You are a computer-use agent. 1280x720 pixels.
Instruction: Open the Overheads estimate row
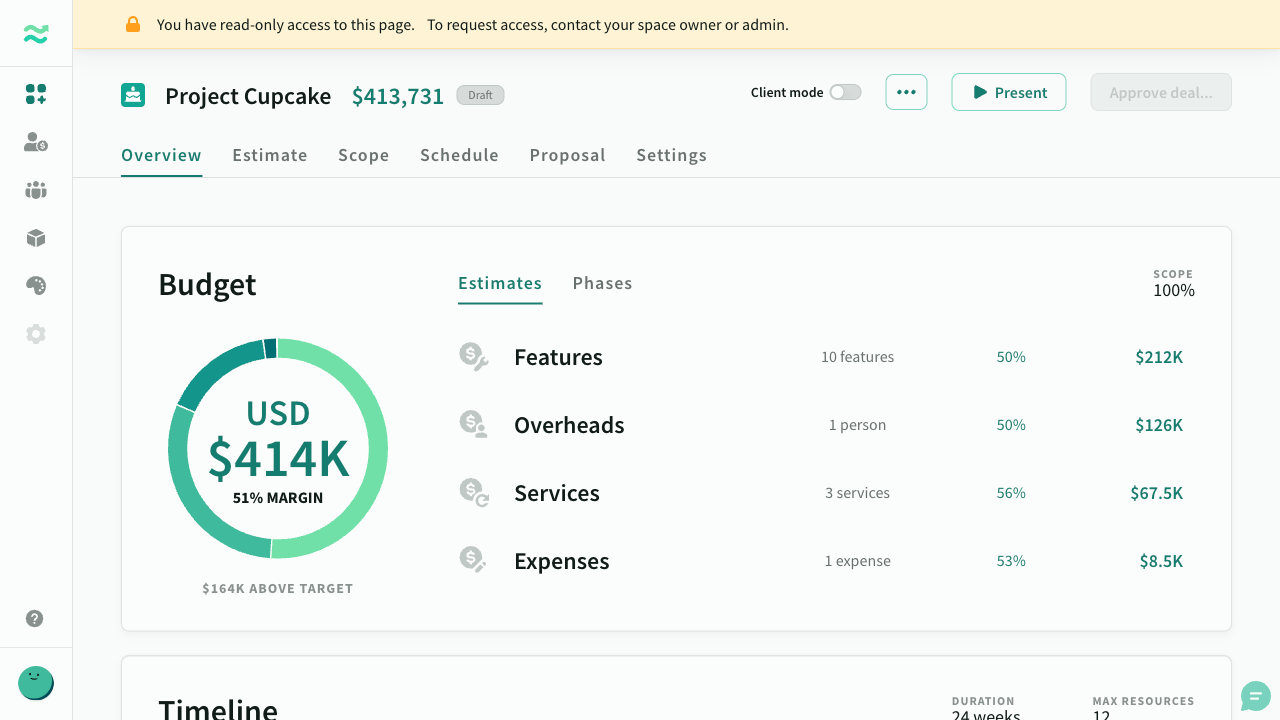click(826, 425)
